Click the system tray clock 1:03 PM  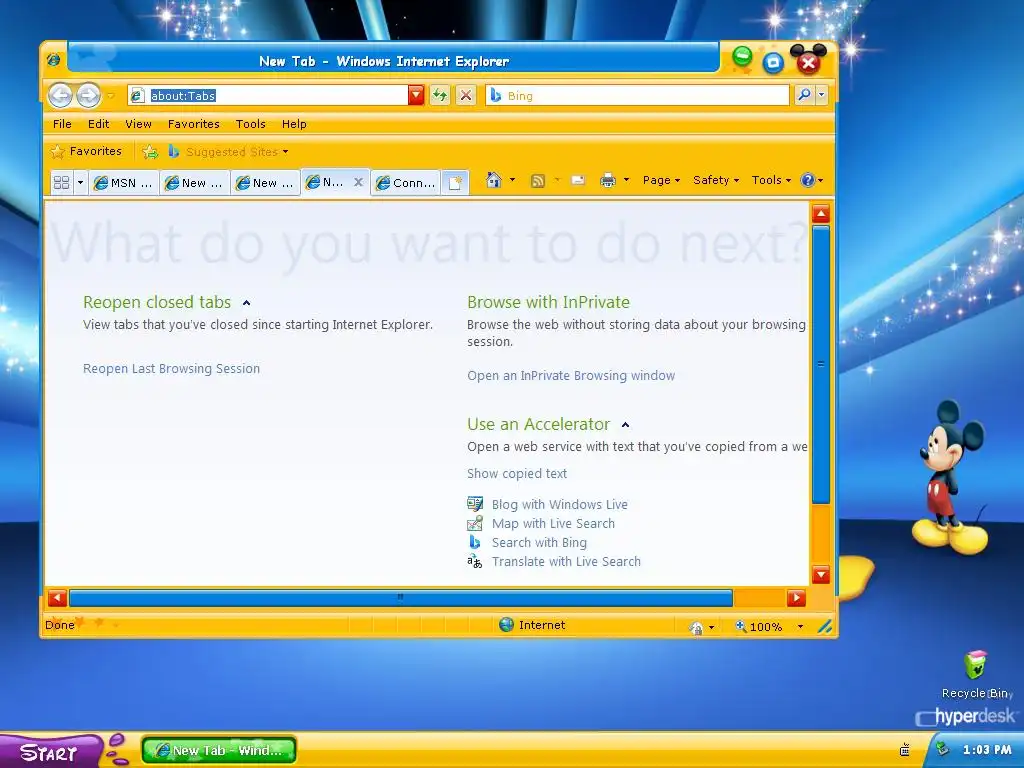click(987, 750)
